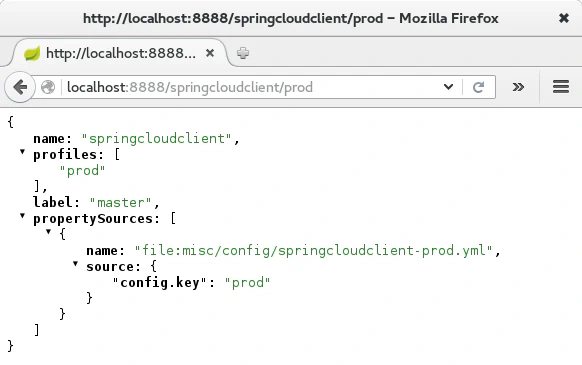Open the URL history dropdown arrow
The image size is (582, 365).
[448, 87]
